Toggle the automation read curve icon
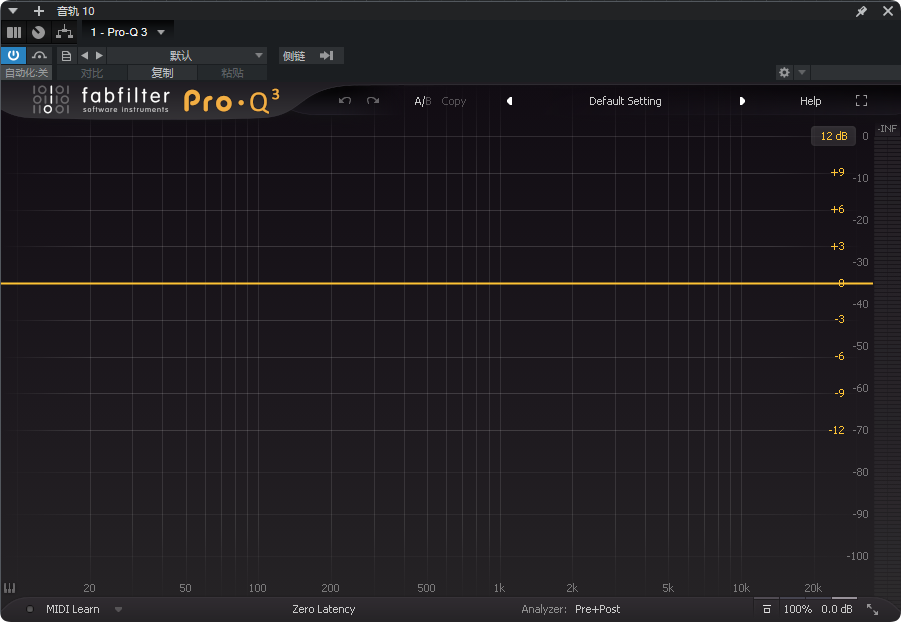The width and height of the screenshot is (901, 622). (39, 55)
